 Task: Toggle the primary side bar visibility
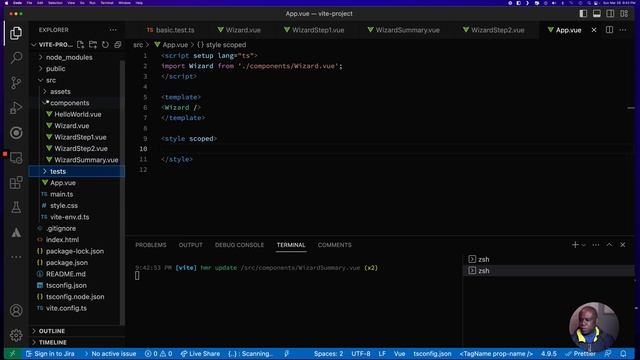point(583,13)
